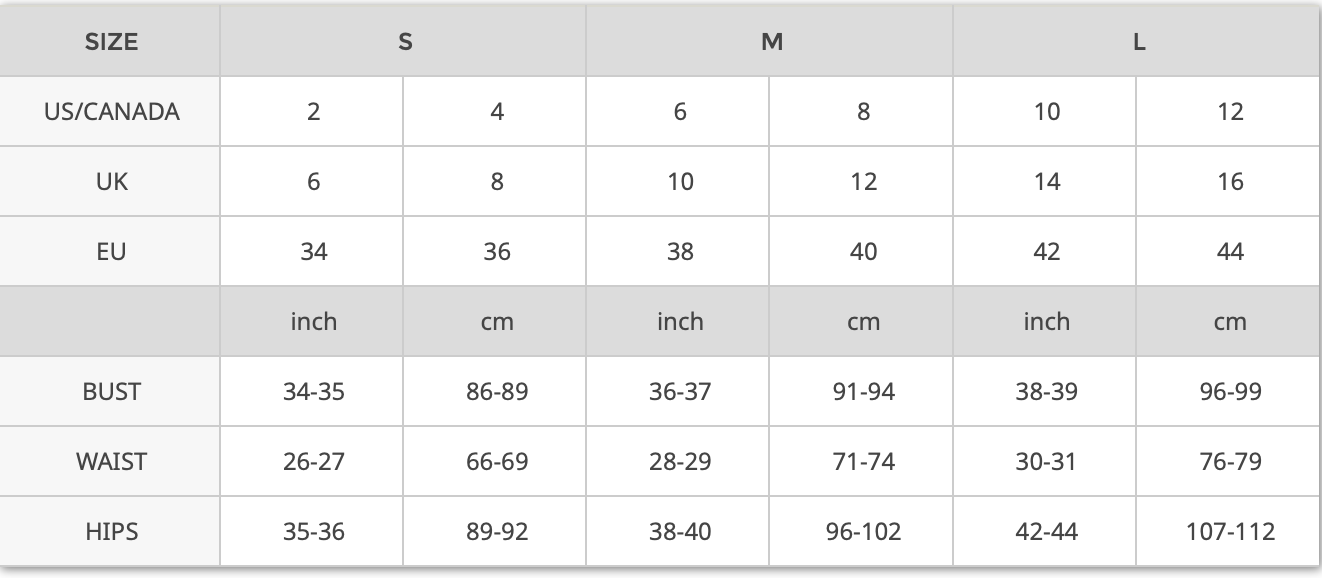
Task: Select EU size 40 cell
Action: coord(863,251)
